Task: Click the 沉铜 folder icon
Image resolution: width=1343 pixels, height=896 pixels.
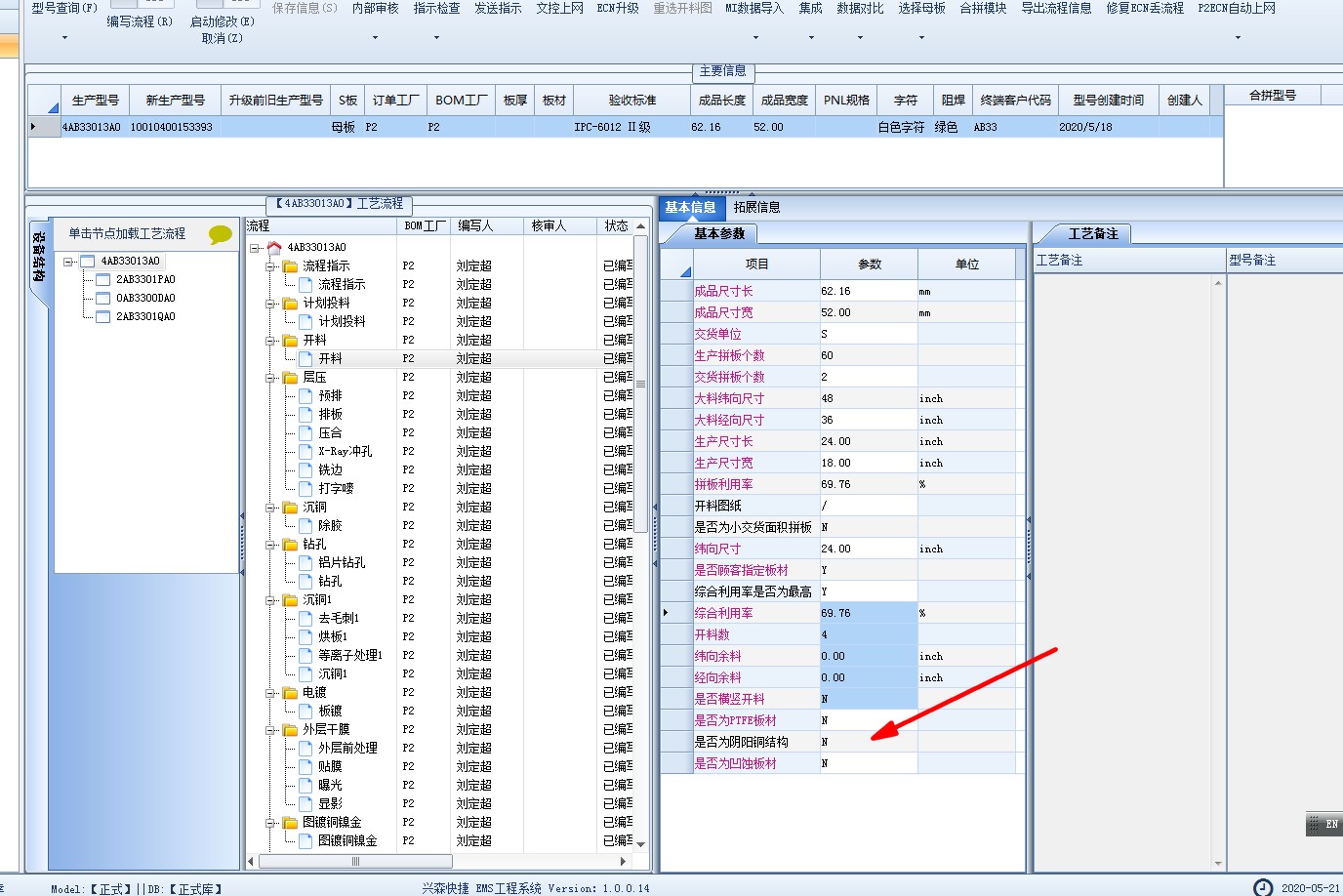Action: [x=290, y=507]
